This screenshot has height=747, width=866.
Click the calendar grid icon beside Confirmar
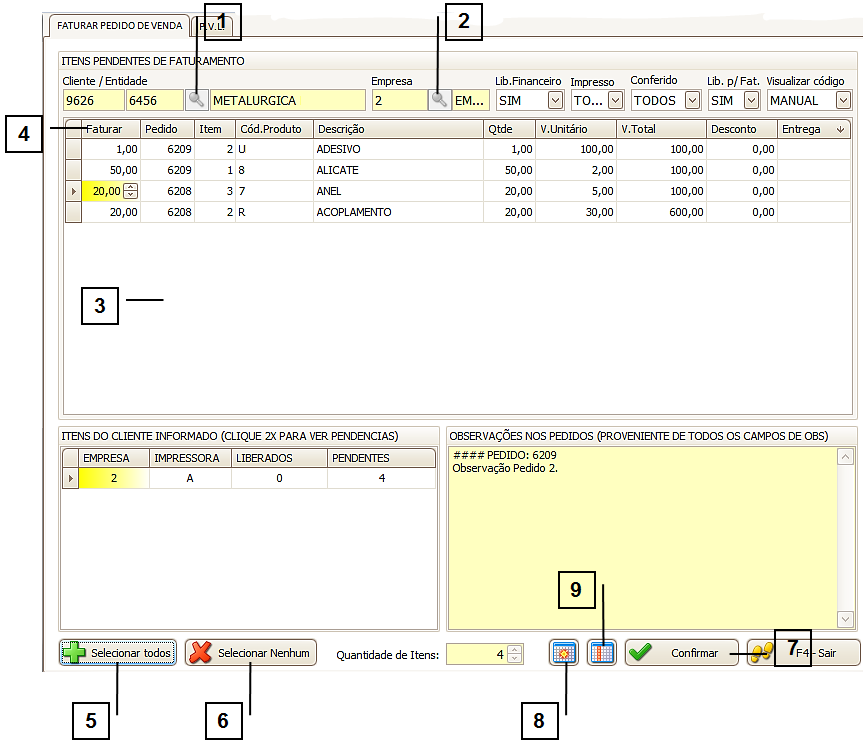tap(601, 653)
